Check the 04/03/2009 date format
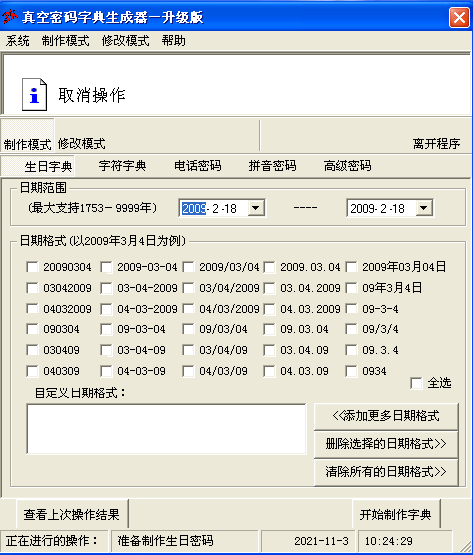The image size is (473, 555). (x=188, y=309)
